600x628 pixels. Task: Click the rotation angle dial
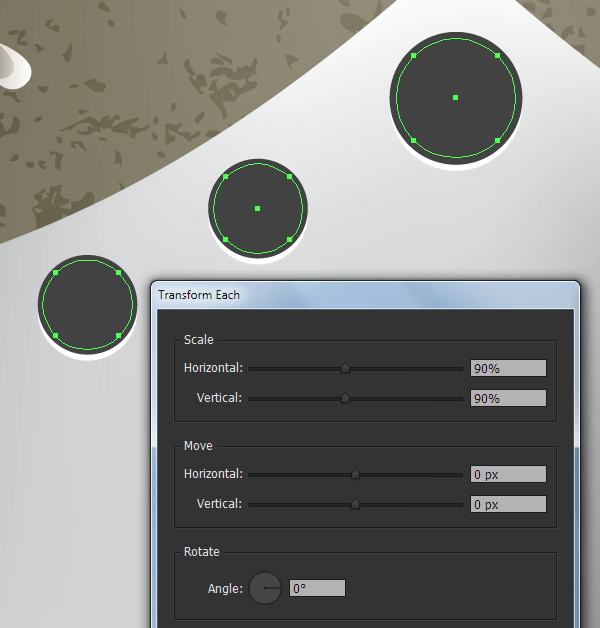point(265,588)
